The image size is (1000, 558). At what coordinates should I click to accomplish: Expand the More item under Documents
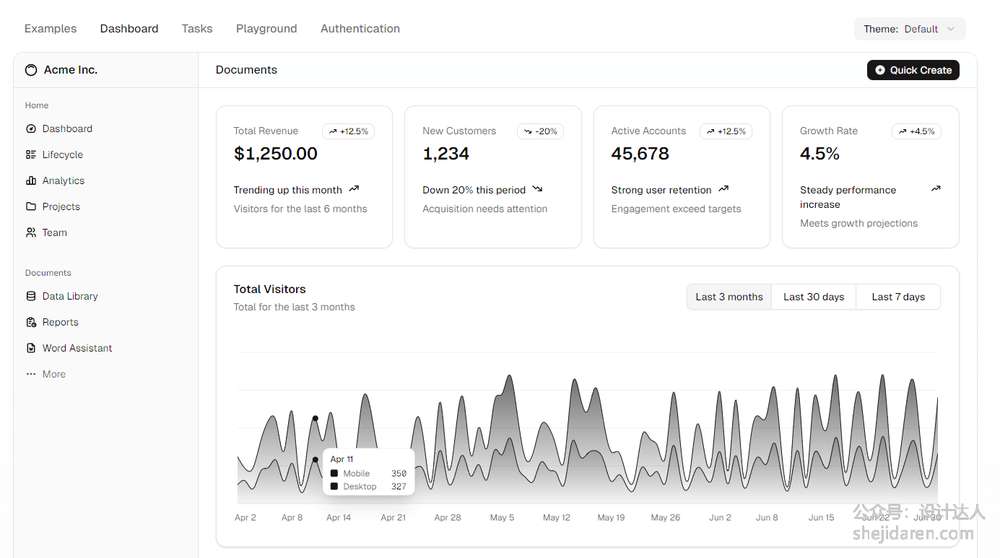[46, 375]
